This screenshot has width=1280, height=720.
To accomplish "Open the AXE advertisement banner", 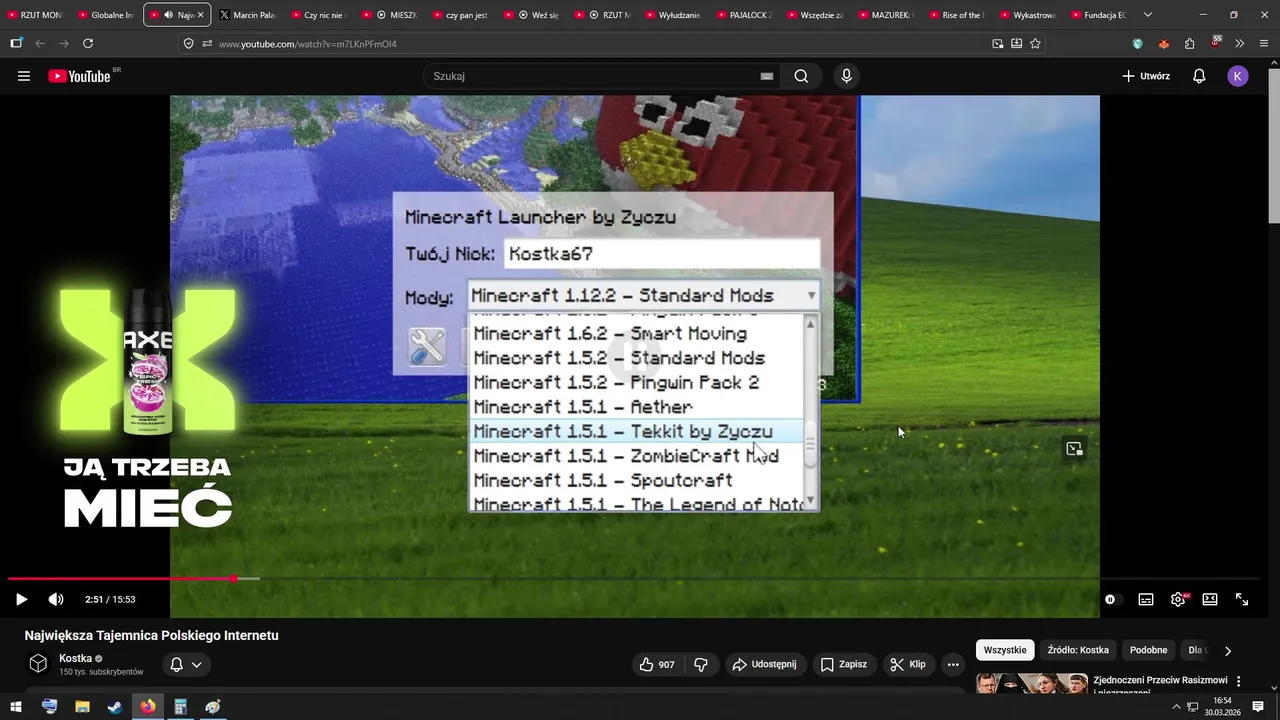I will 148,408.
